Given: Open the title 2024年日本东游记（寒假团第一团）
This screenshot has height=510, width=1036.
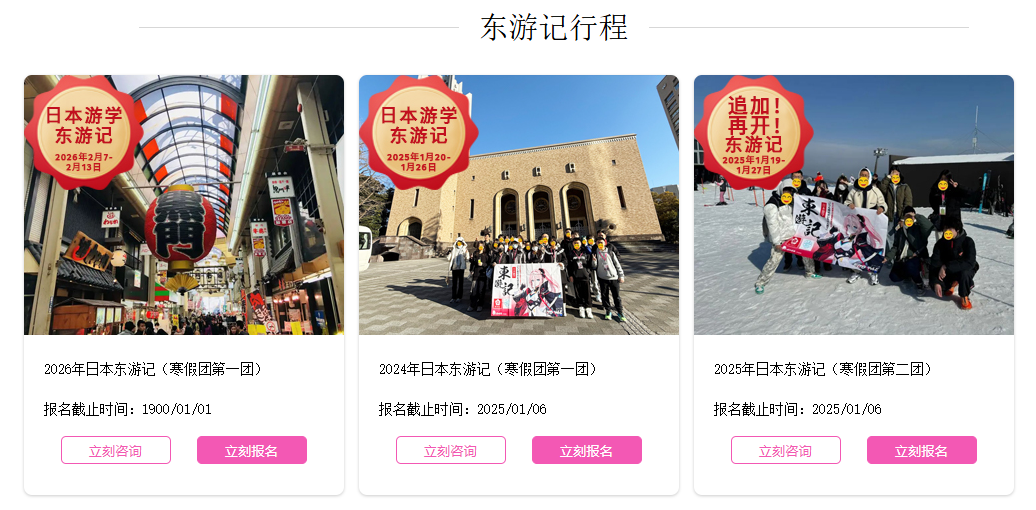Looking at the screenshot, I should (490, 369).
